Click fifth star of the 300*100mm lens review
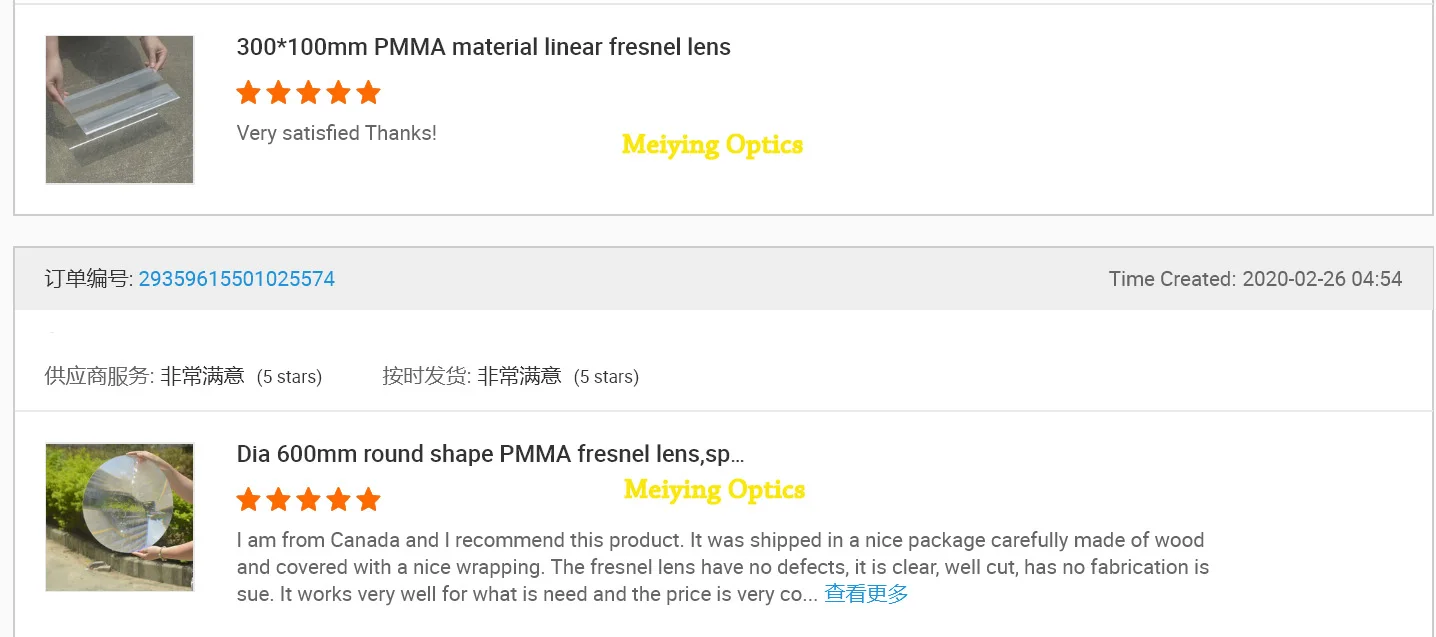 tap(369, 93)
